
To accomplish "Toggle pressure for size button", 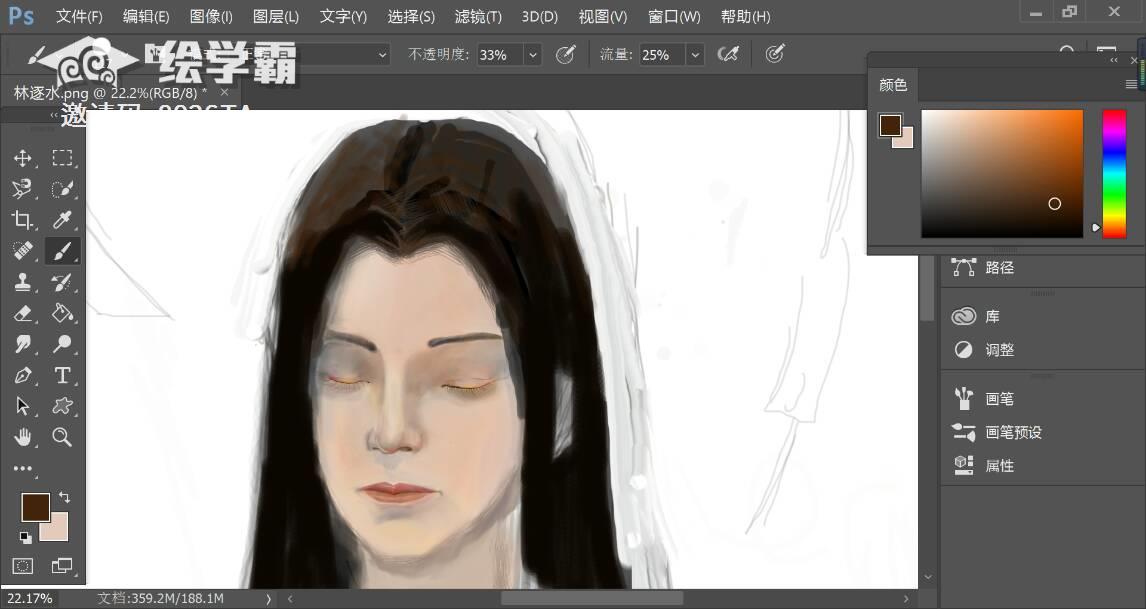I will point(775,54).
